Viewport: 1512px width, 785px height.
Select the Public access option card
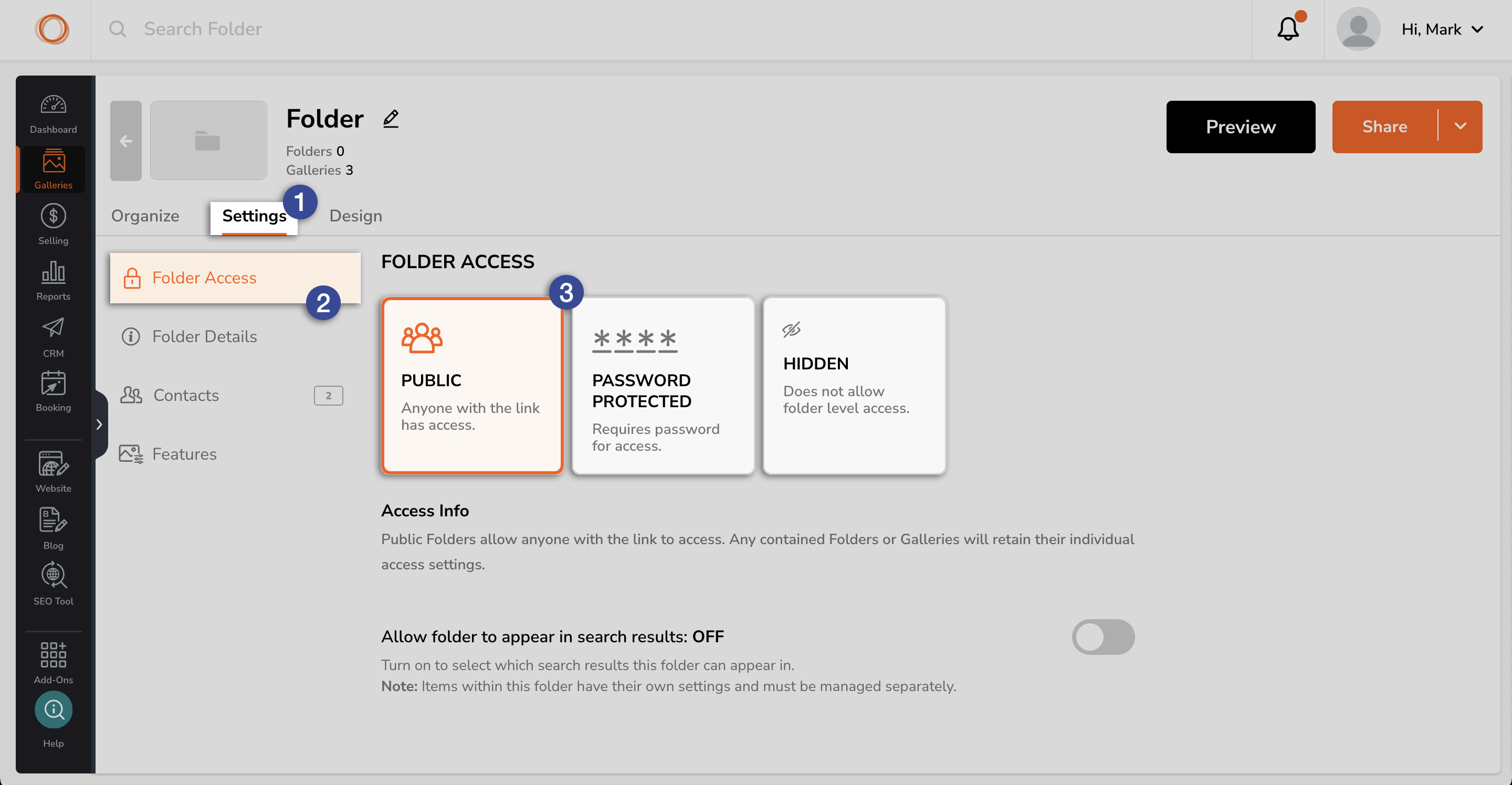472,386
